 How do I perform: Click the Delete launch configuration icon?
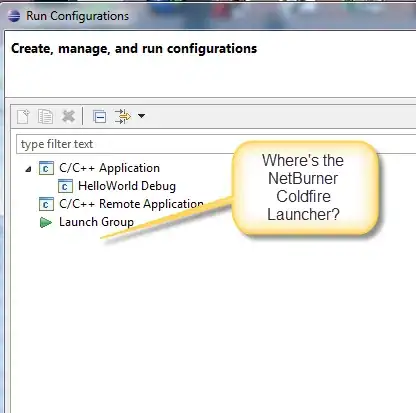click(68, 116)
